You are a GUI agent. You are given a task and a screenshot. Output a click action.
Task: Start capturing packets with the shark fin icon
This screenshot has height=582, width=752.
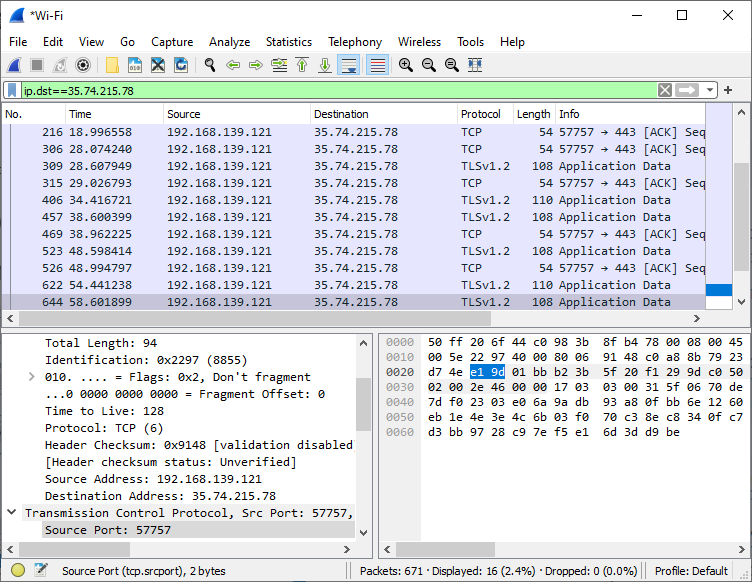pyautogui.click(x=14, y=65)
